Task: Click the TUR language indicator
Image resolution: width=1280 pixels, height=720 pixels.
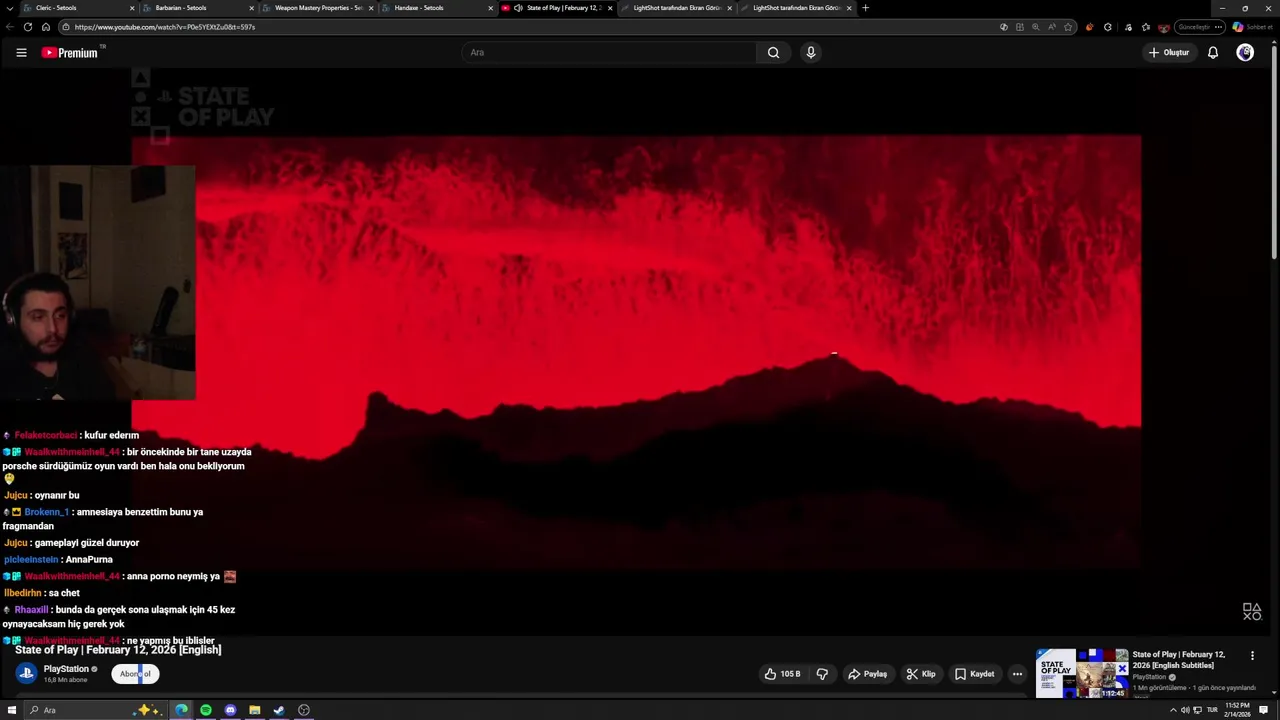Action: (x=1212, y=710)
